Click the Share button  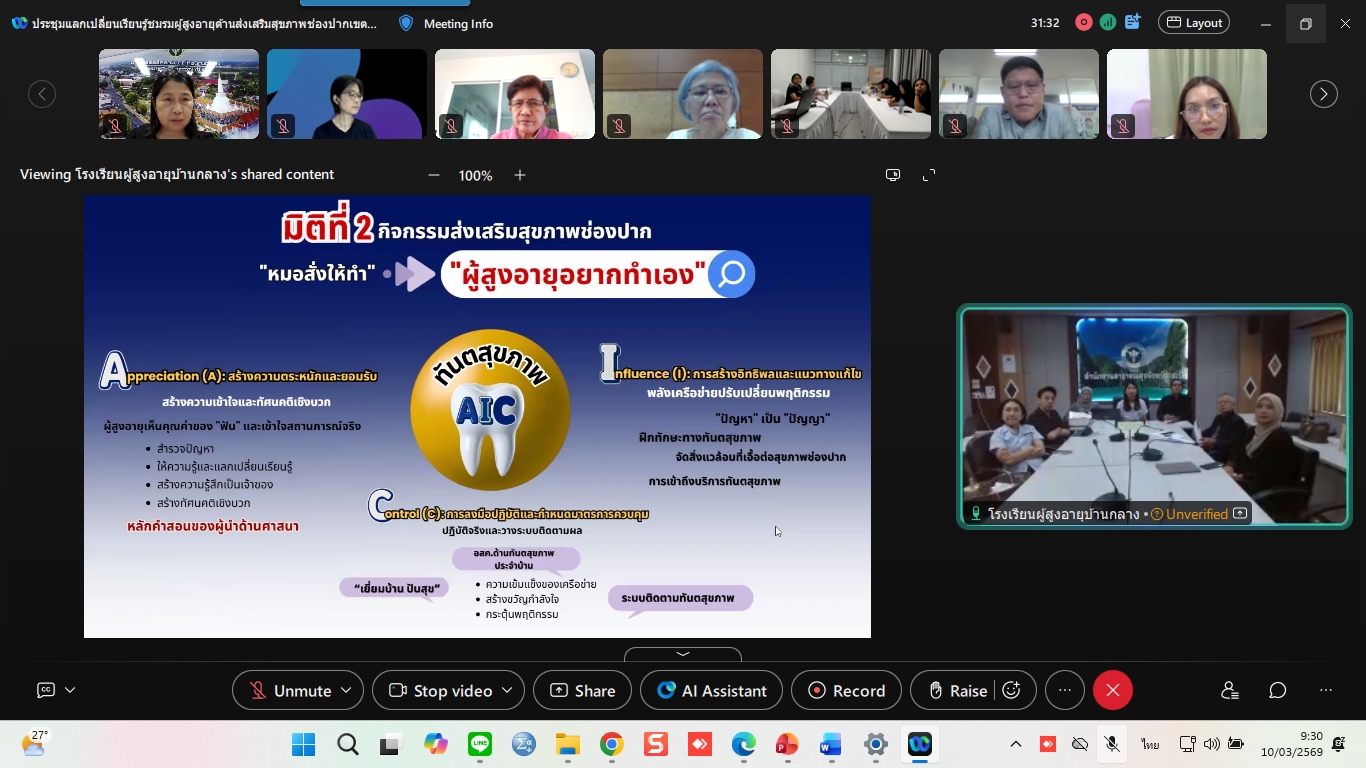[582, 690]
